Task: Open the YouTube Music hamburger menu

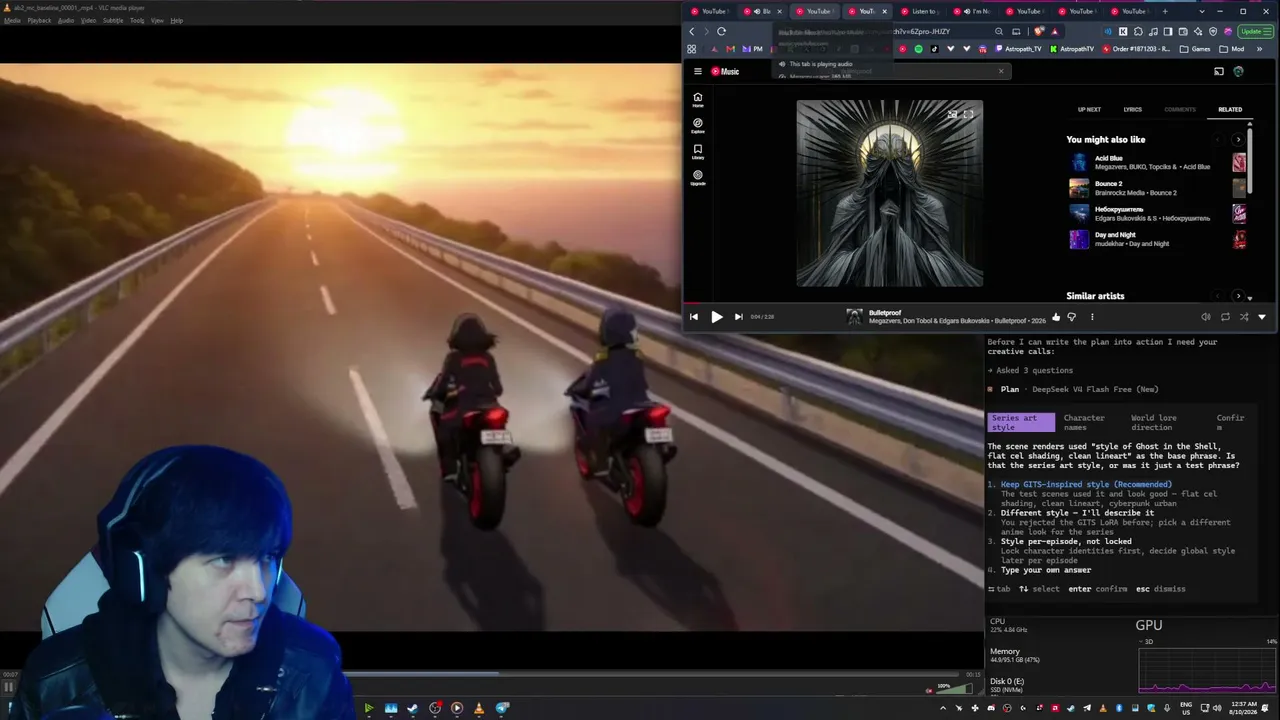Action: 698,71
